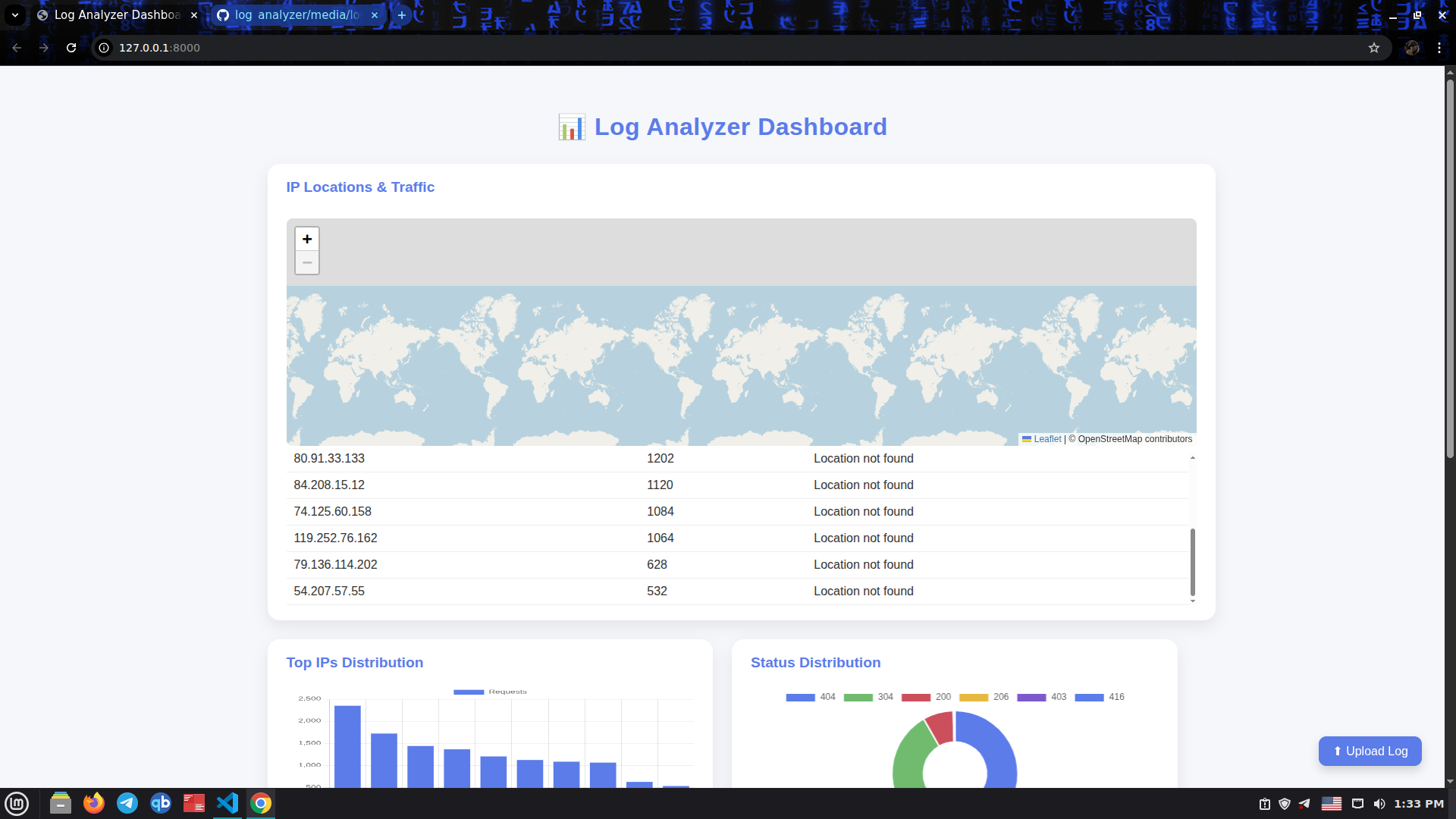Image resolution: width=1456 pixels, height=819 pixels.
Task: Open the Chrome three-dot menu
Action: pos(1439,48)
